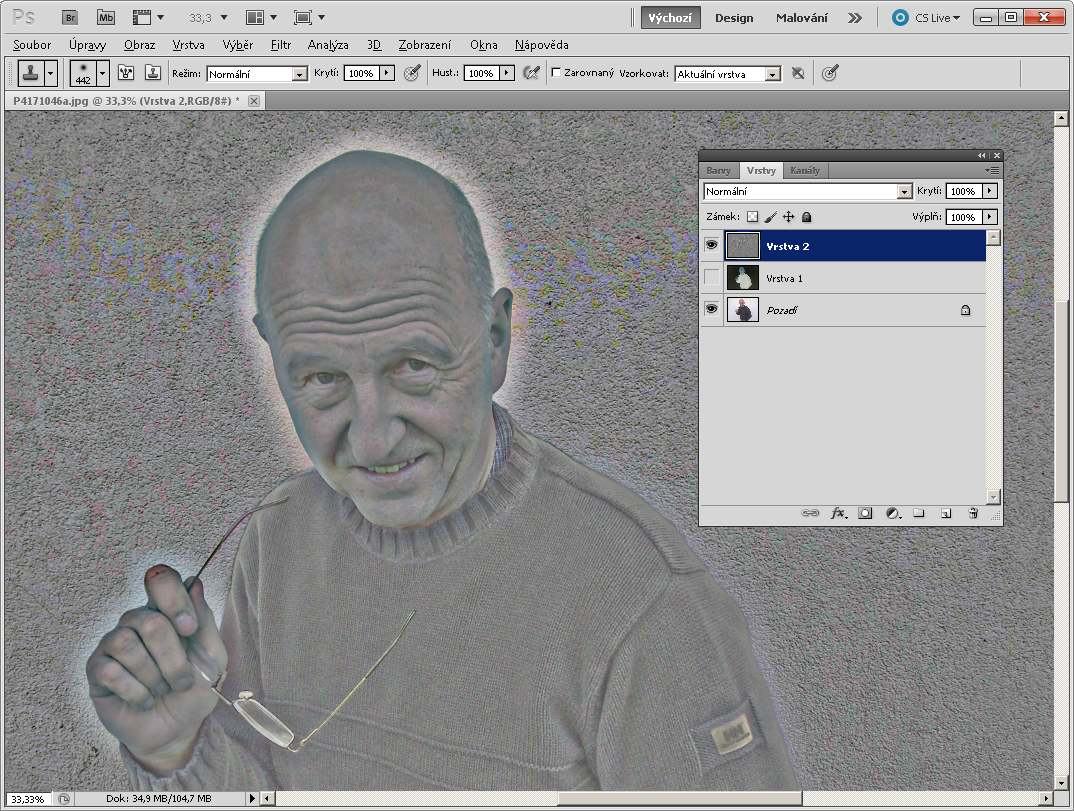The height and width of the screenshot is (811, 1074).
Task: Lock layer position with the move-cross icon
Action: coord(788,217)
